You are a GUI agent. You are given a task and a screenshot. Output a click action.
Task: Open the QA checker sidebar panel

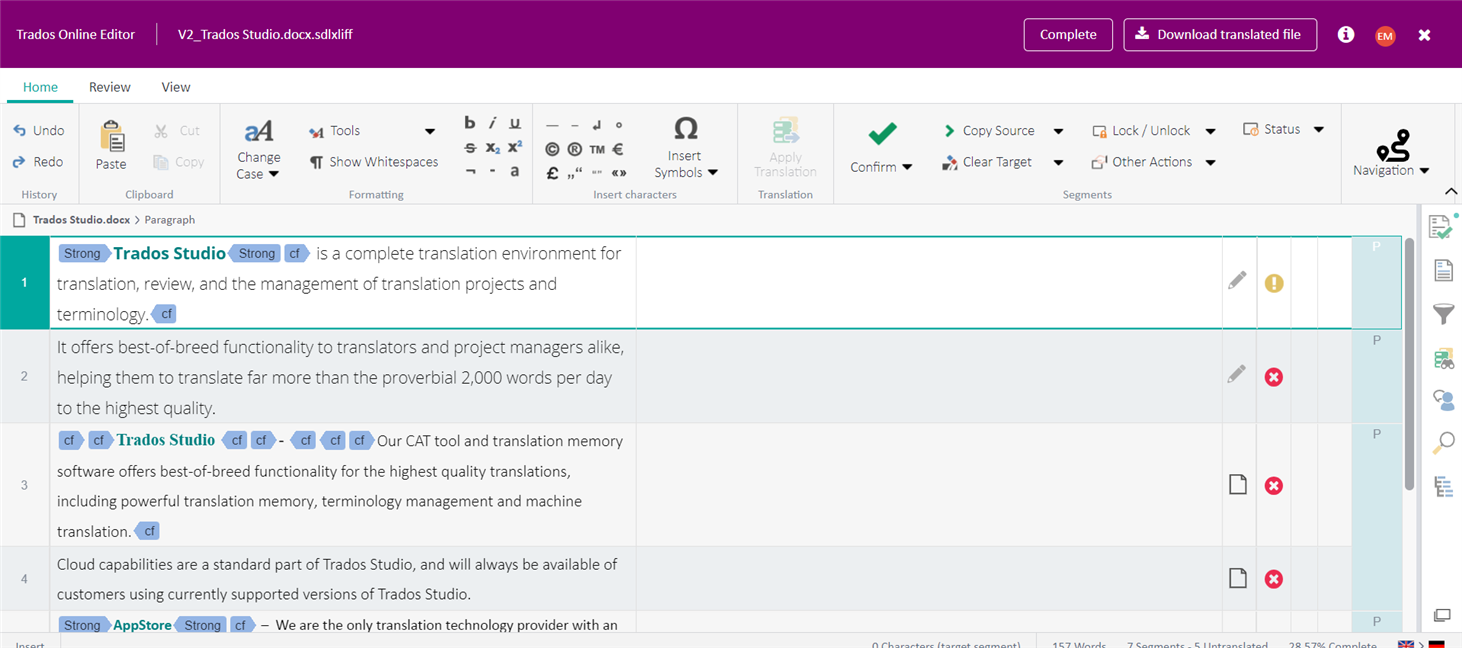[1442, 227]
